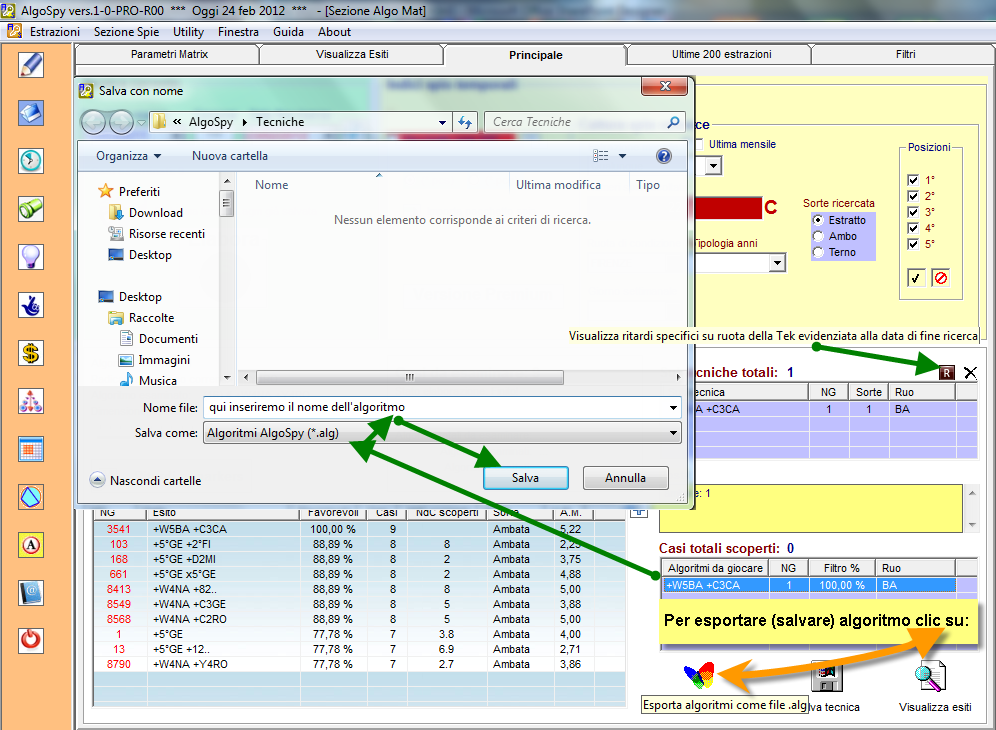Viewport: 996px width, 730px height.
Task: Click Esporta algoritmi butterfly icon
Action: pos(699,675)
